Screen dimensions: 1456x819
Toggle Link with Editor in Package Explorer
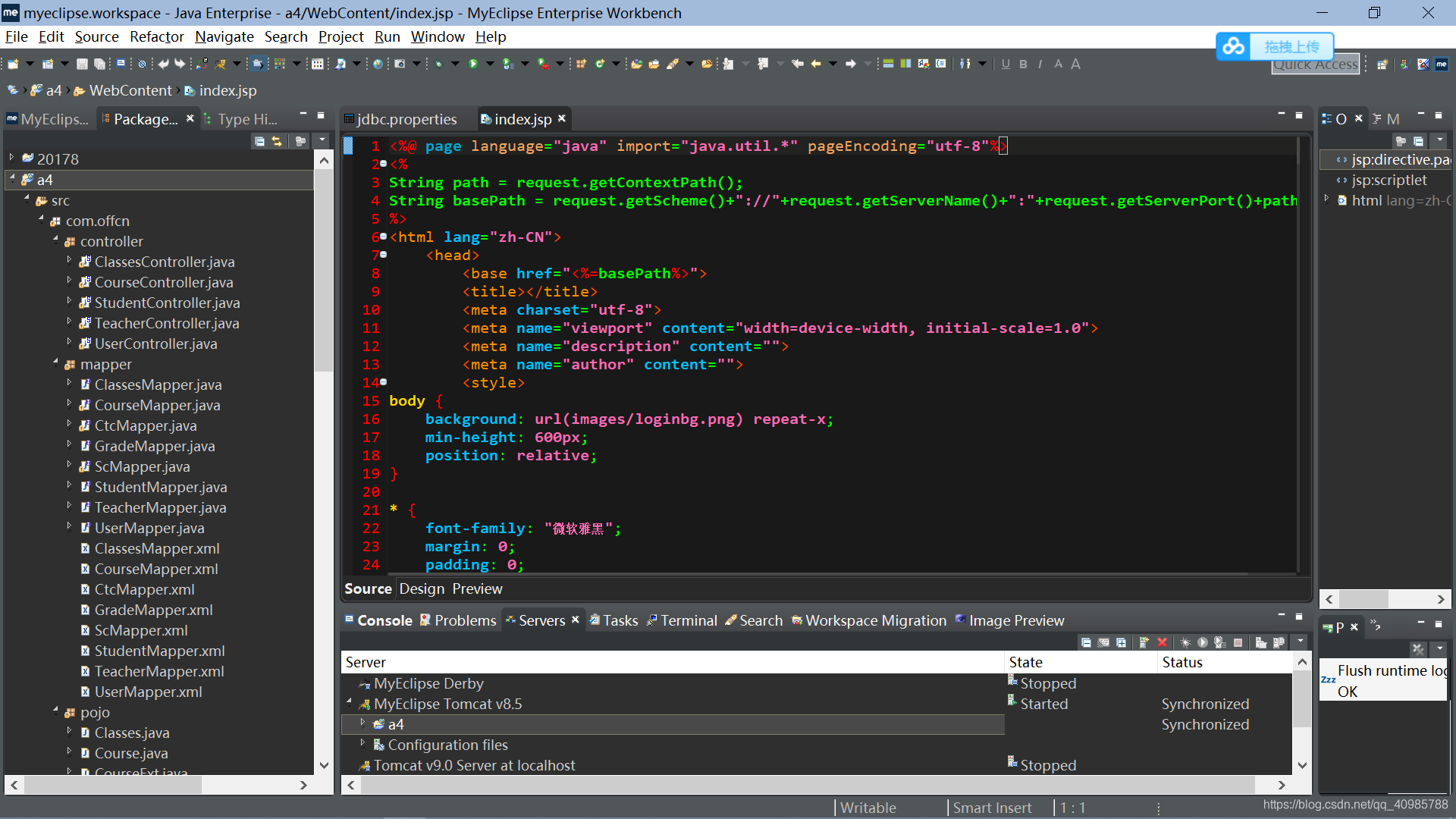pyautogui.click(x=277, y=141)
